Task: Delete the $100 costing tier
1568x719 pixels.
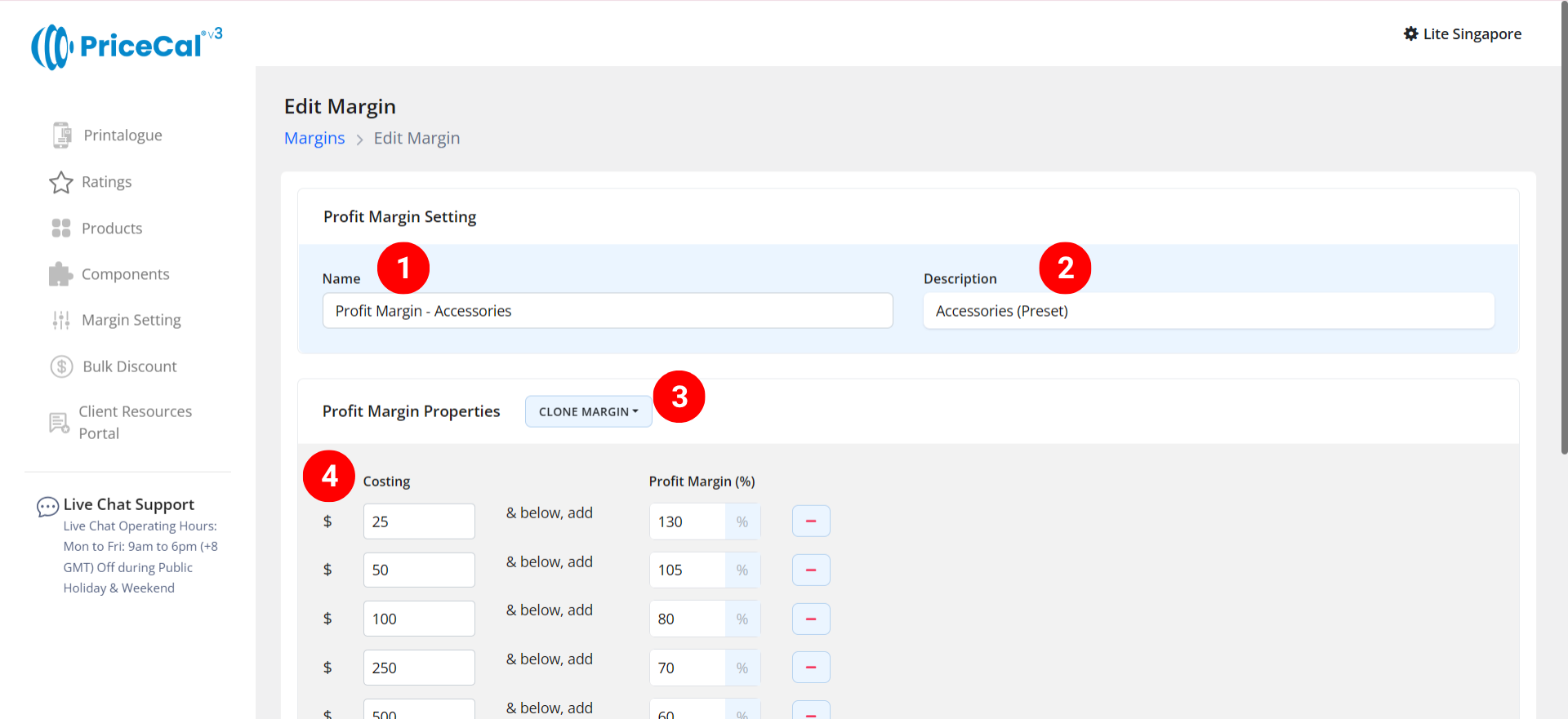Action: click(x=811, y=619)
